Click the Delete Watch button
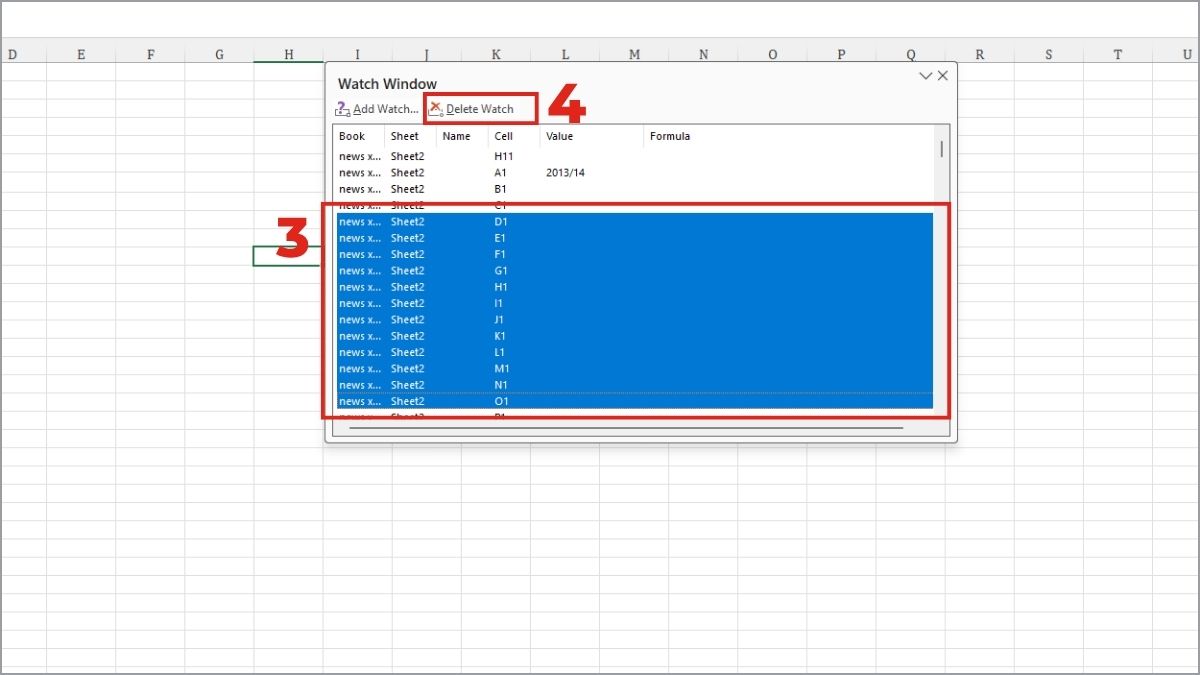 tap(471, 109)
